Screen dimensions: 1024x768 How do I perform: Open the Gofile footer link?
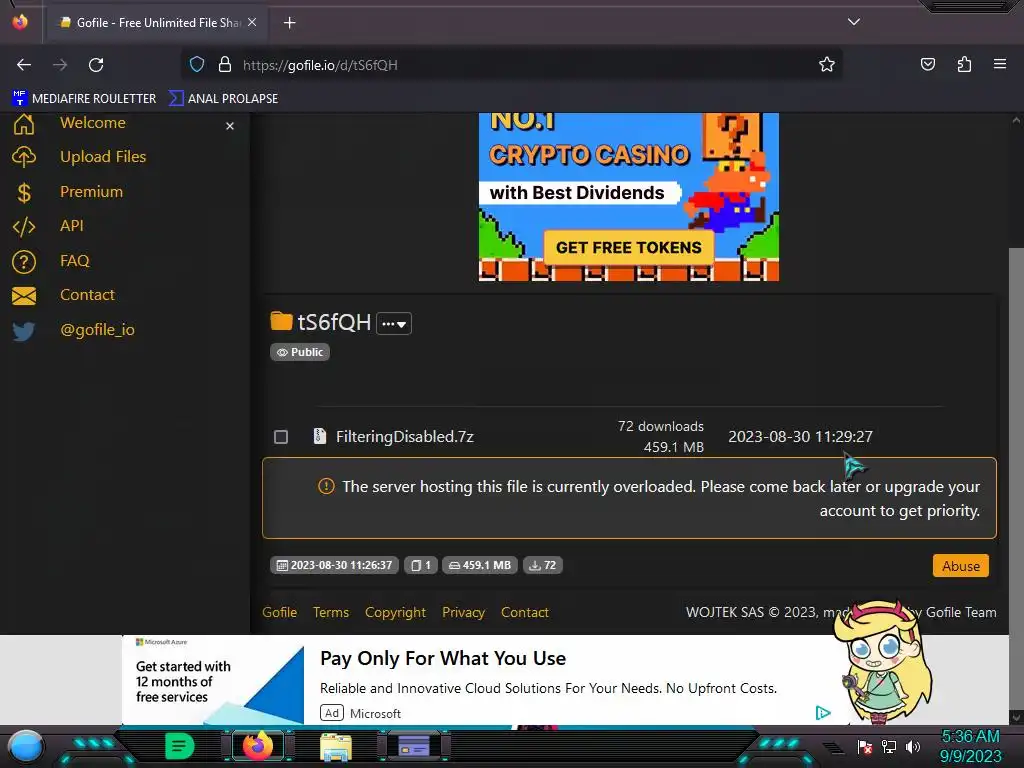280,613
